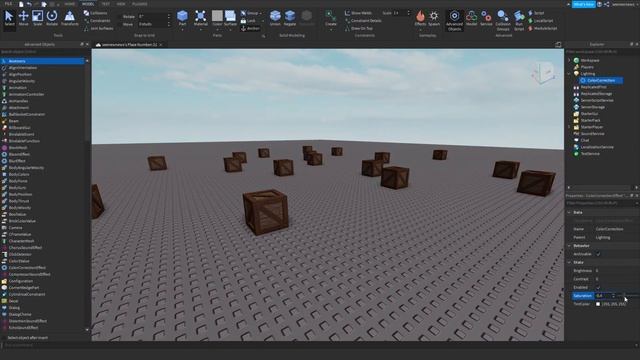The width and height of the screenshot is (640, 360).
Task: Toggle the Advanced Objects panel button
Action: 454,20
